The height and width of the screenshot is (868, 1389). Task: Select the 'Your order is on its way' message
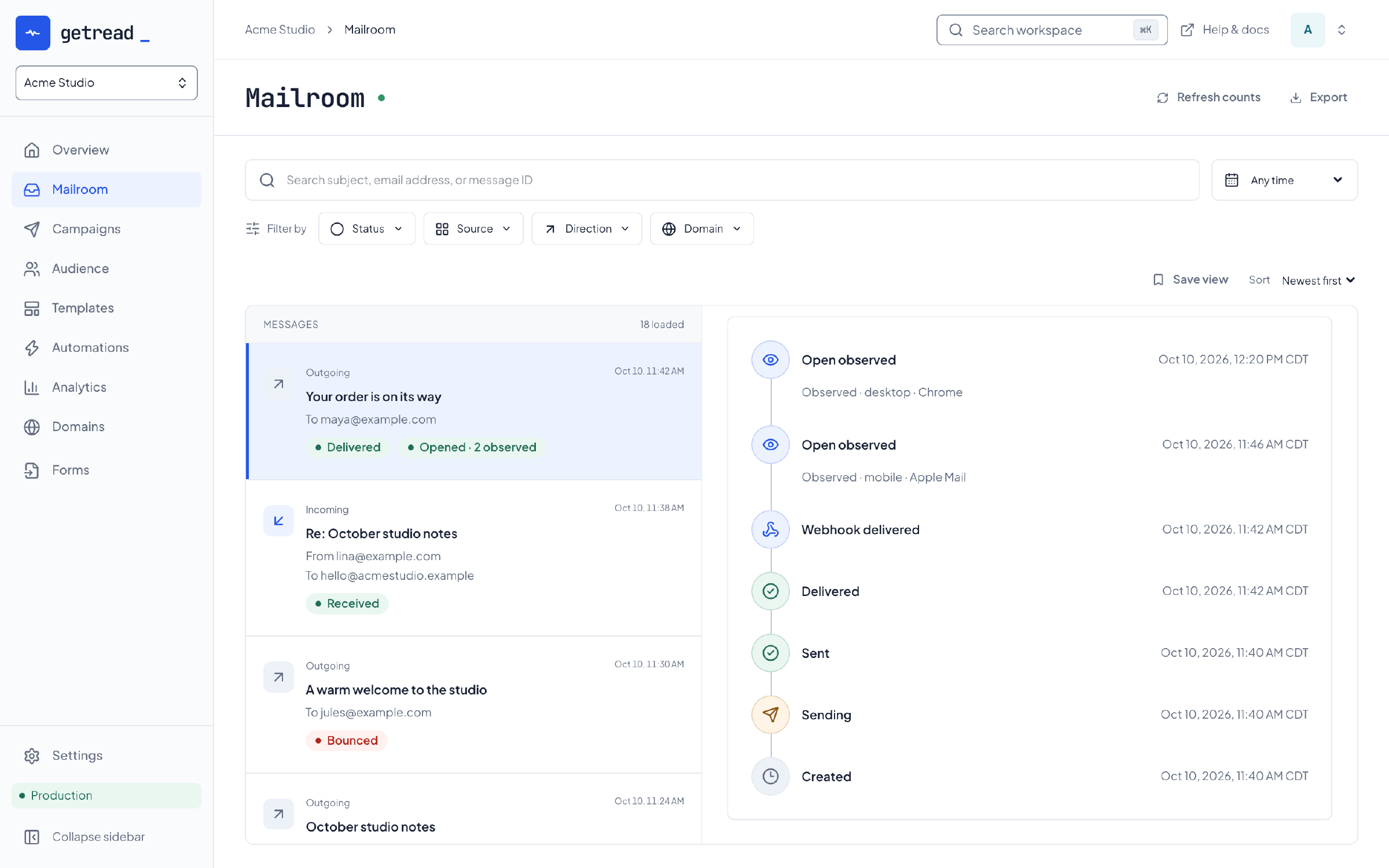click(475, 411)
